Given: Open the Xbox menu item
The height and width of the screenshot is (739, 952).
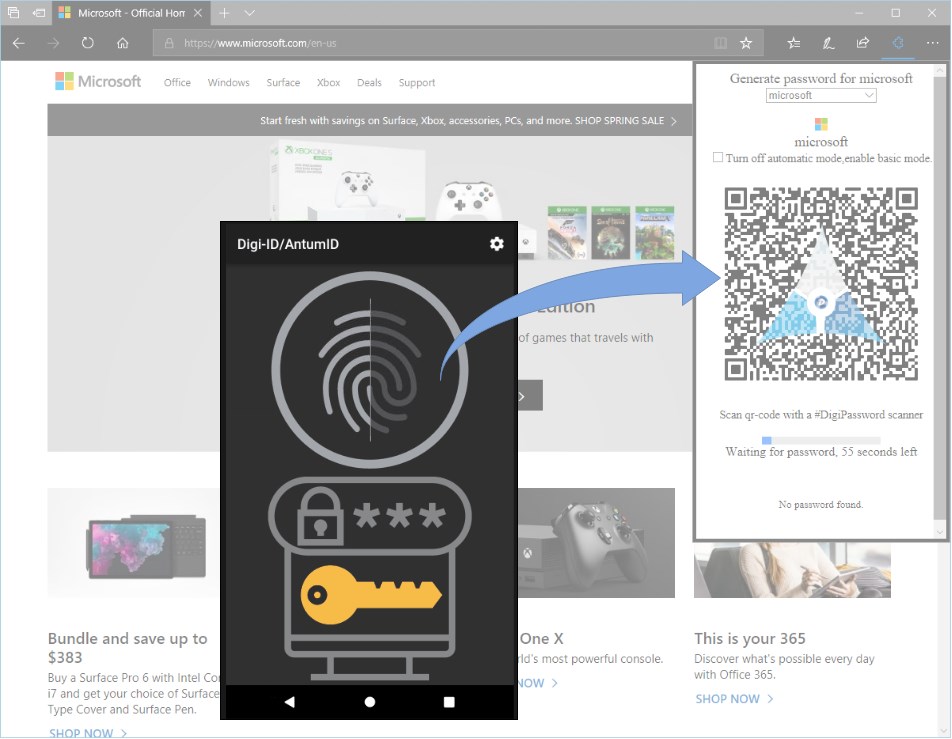Looking at the screenshot, I should 328,83.
